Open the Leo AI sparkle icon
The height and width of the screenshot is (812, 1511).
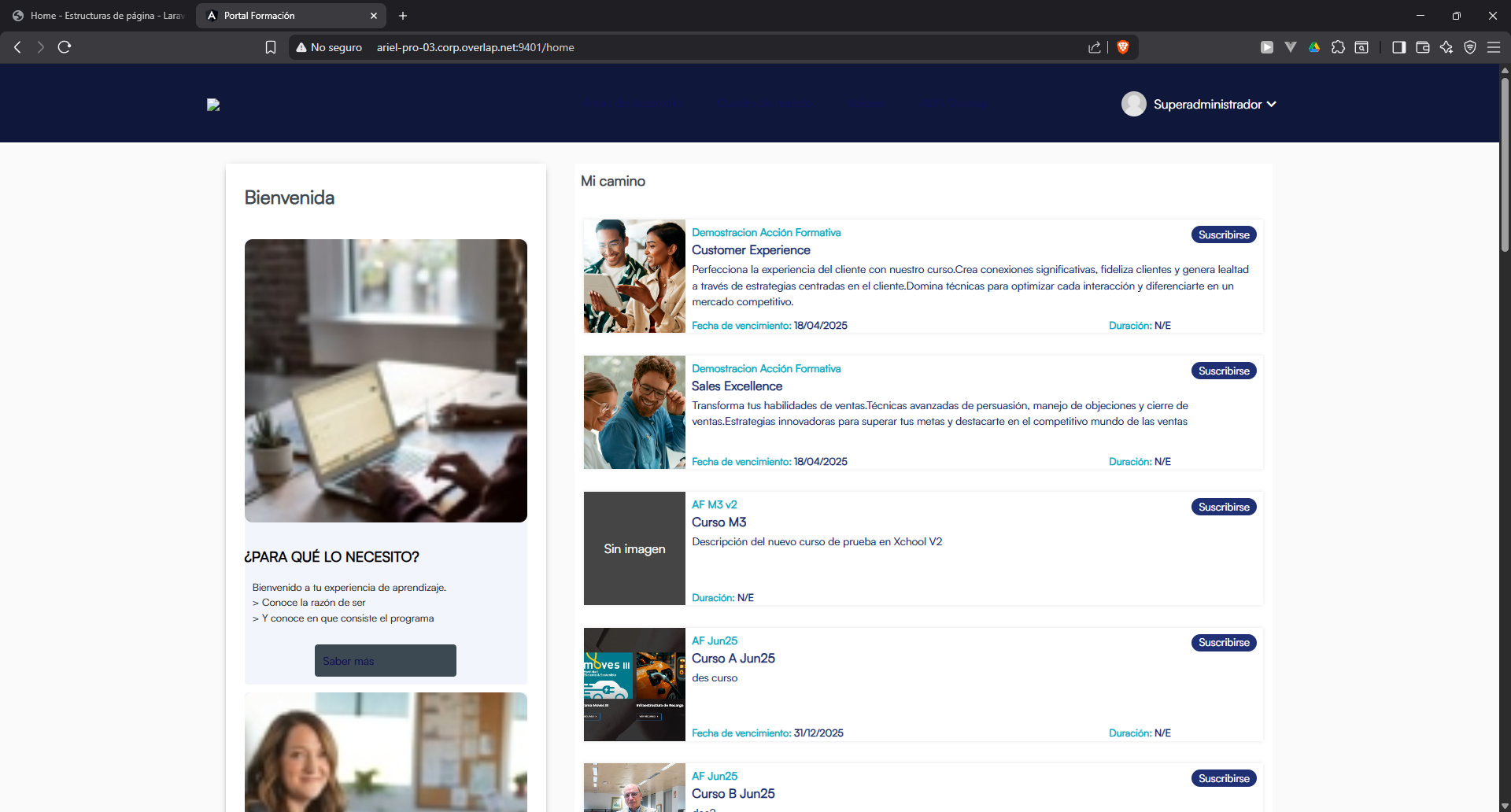[1446, 47]
